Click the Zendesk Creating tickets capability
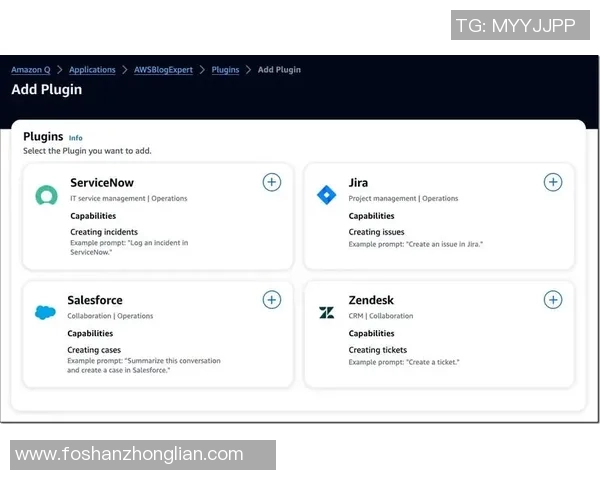The width and height of the screenshot is (600, 480). [378, 350]
